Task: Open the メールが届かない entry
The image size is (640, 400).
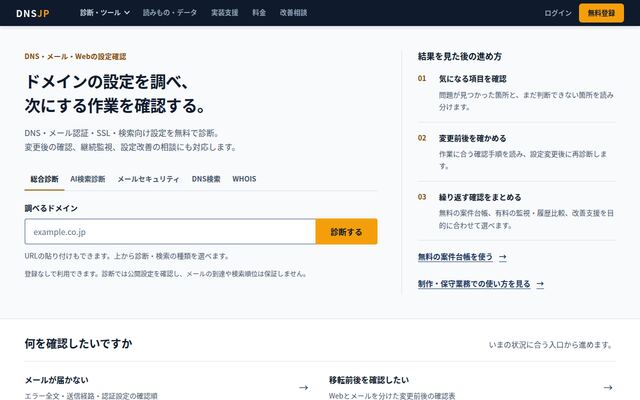Action: tap(56, 380)
